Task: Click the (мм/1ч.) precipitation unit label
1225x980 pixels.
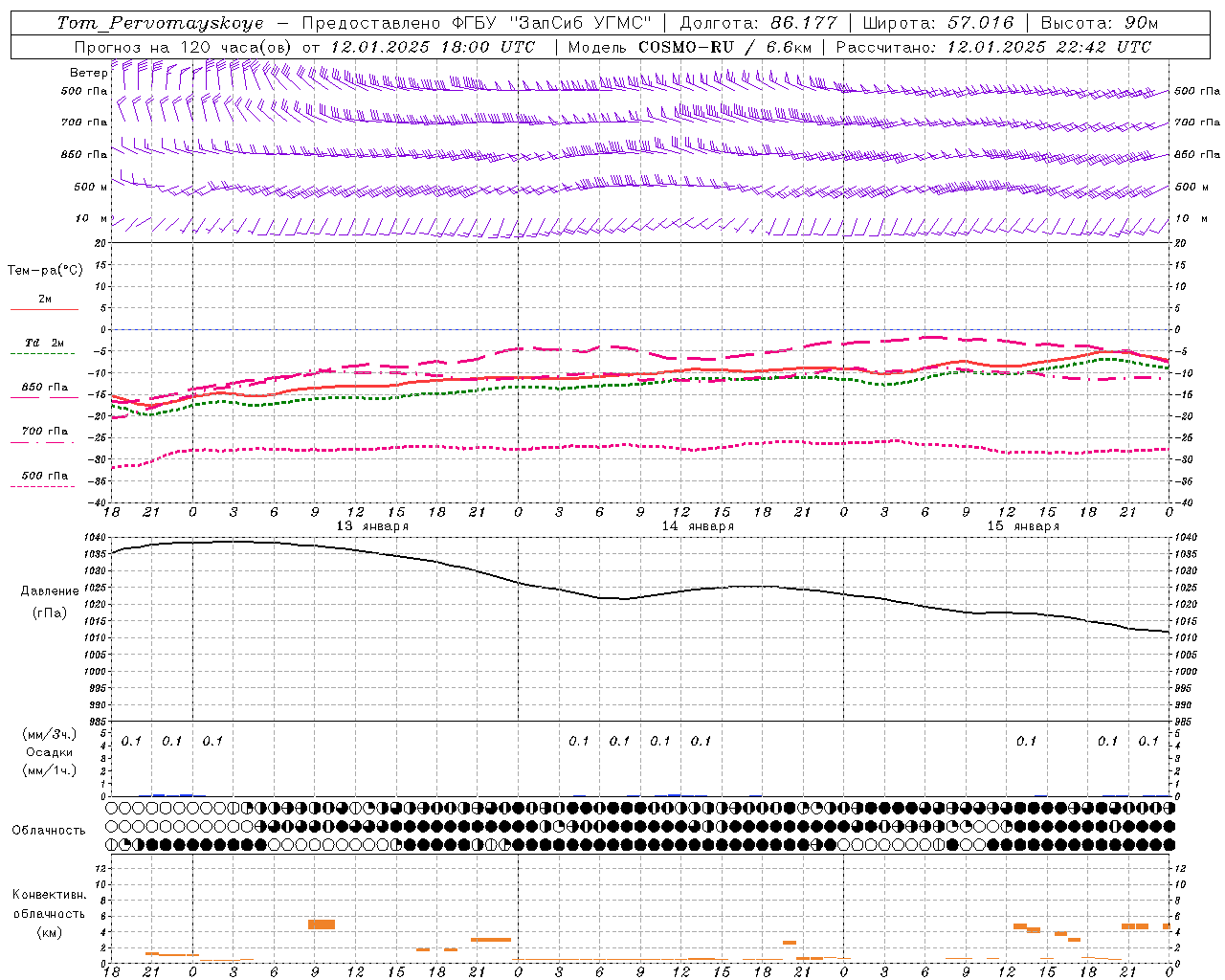Action: coord(50,770)
